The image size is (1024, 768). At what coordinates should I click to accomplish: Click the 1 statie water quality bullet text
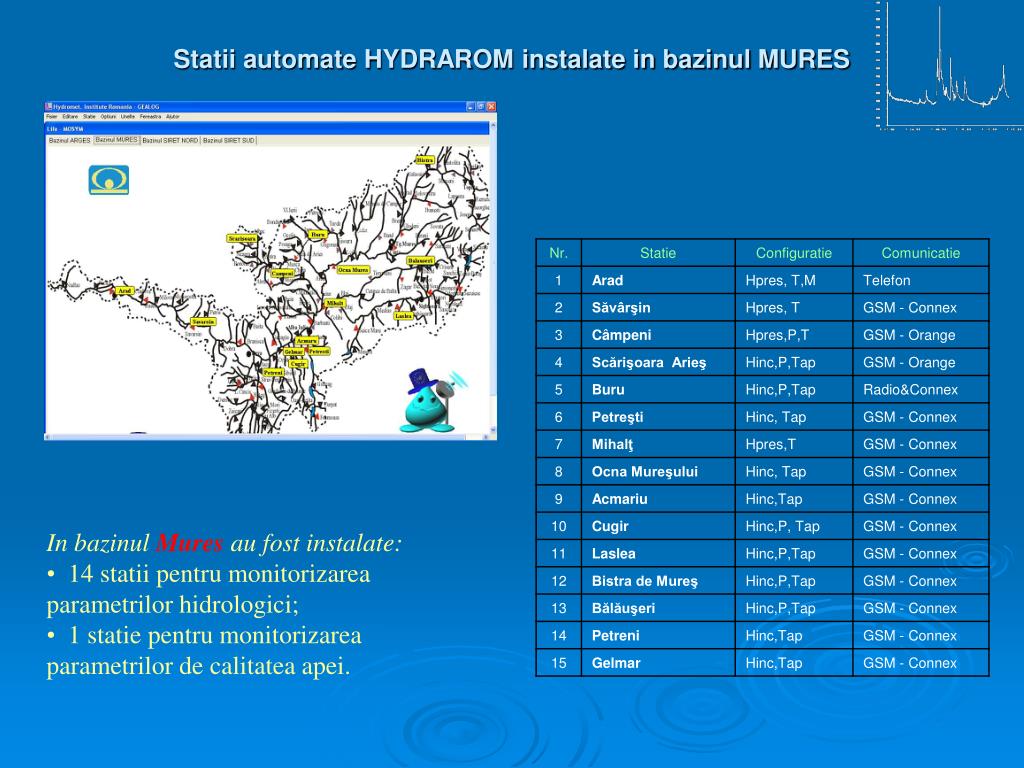(x=204, y=650)
